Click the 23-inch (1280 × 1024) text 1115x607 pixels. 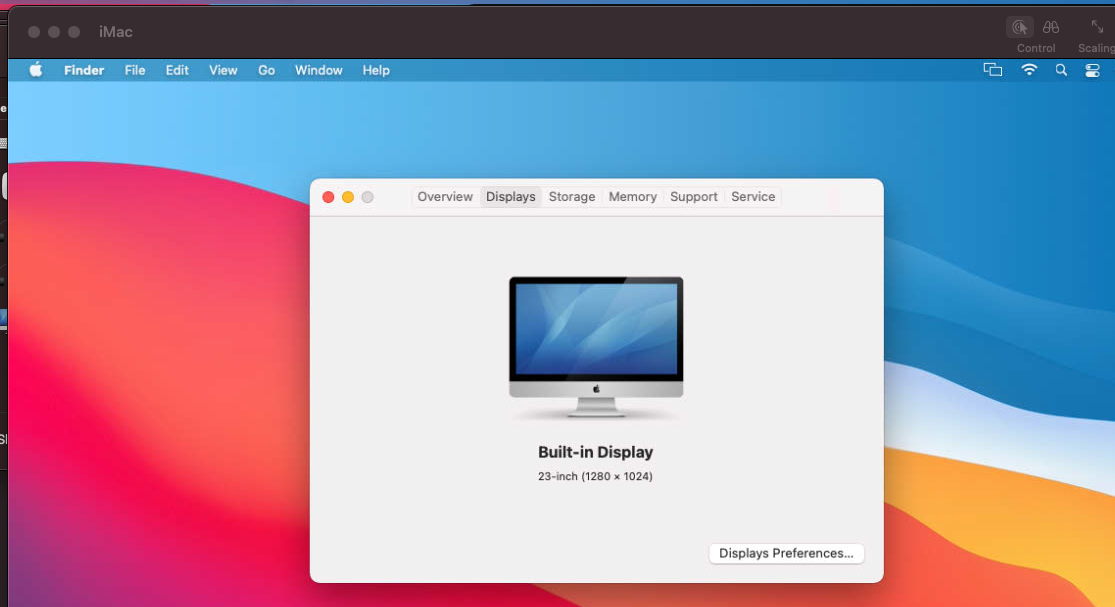(595, 476)
